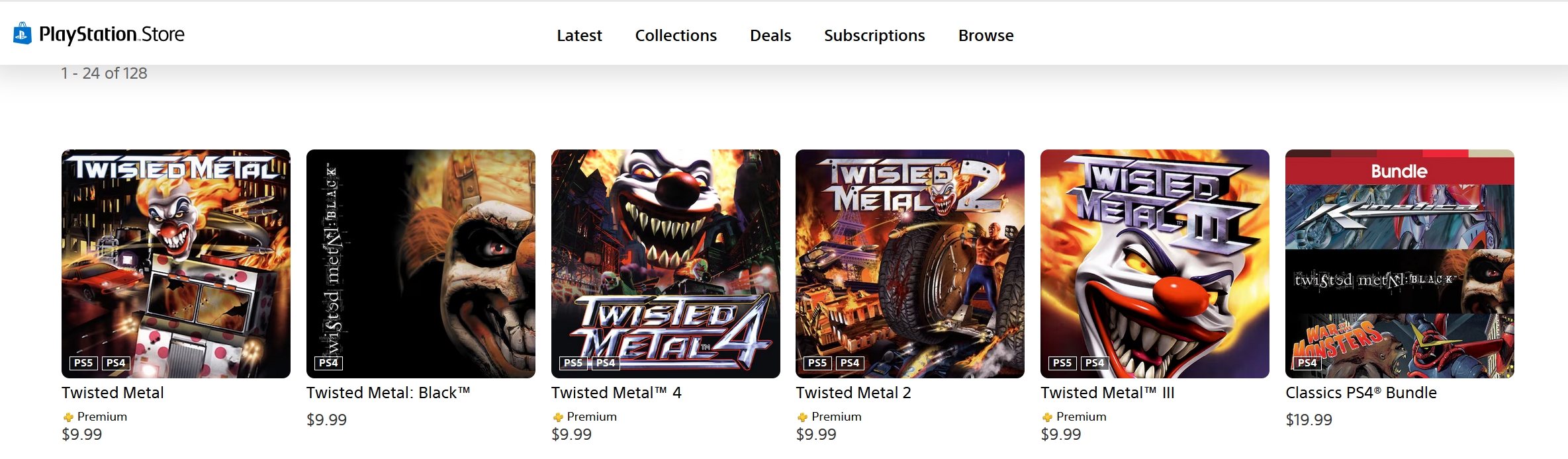Click the PS4 badge on Twisted Metal: Black
This screenshot has height=459, width=1568.
328,363
